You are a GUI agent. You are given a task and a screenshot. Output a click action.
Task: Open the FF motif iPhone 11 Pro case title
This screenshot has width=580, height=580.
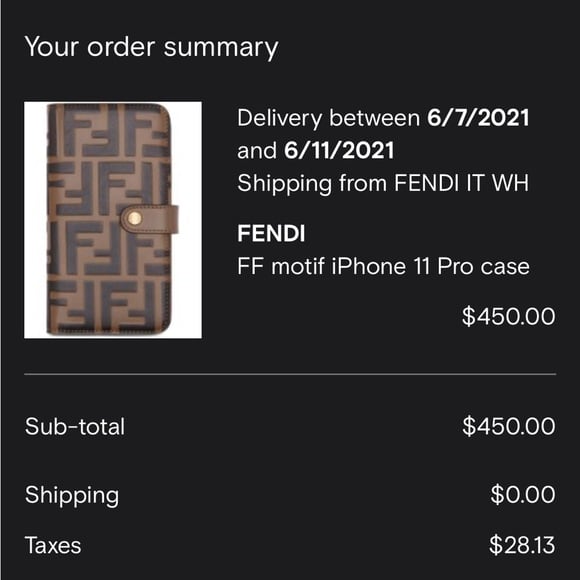point(383,266)
